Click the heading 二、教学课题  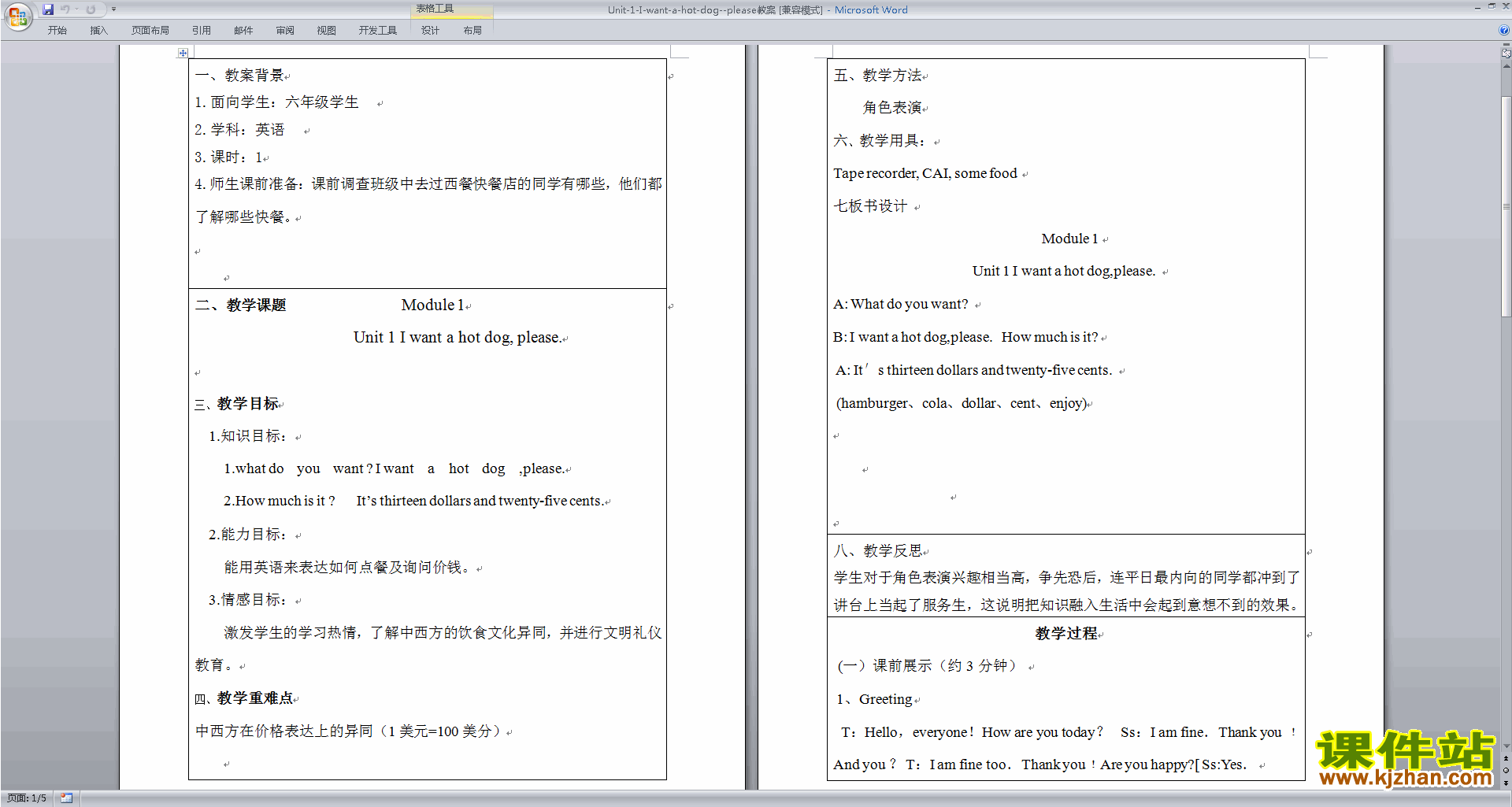tap(240, 305)
